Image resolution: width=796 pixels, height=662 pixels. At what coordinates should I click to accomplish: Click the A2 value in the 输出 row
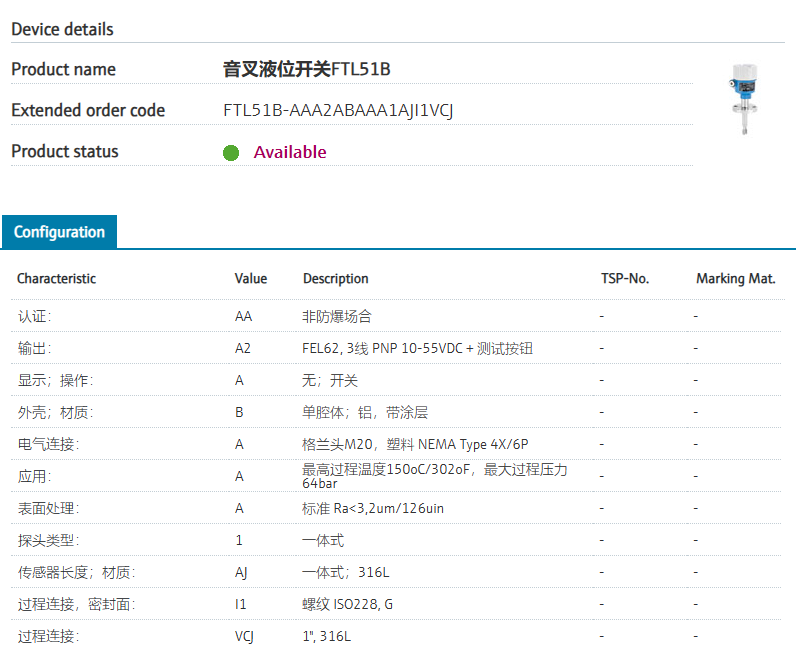click(243, 348)
